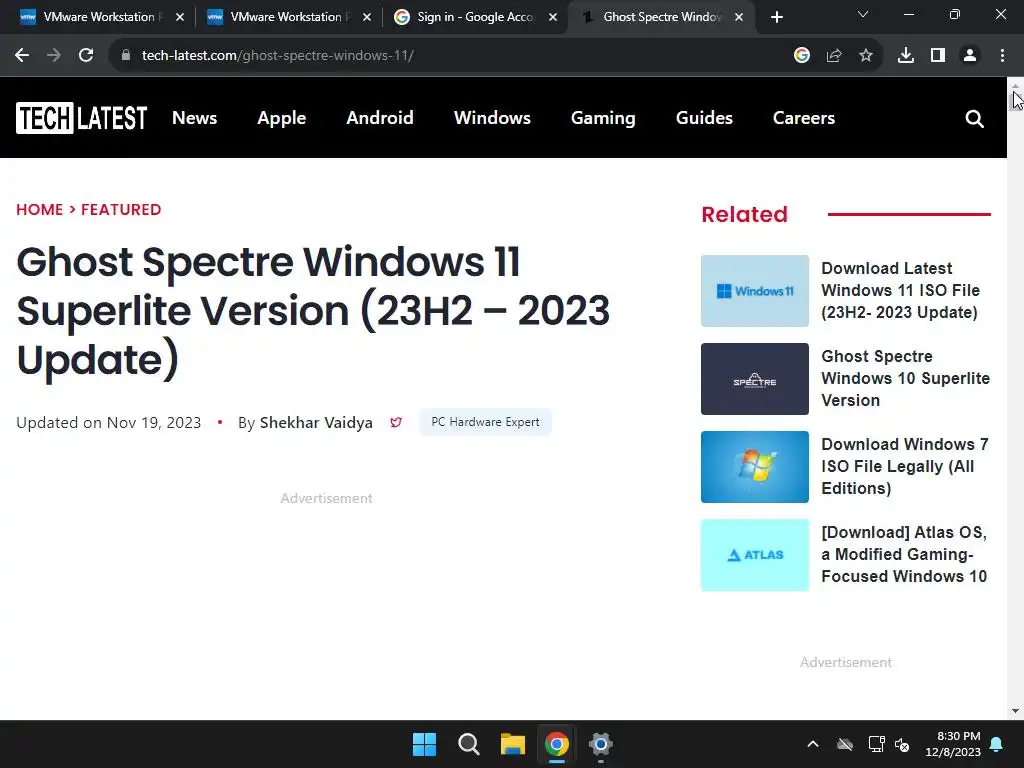Click the HOME breadcrumb link
The height and width of the screenshot is (768, 1024).
[x=39, y=210]
